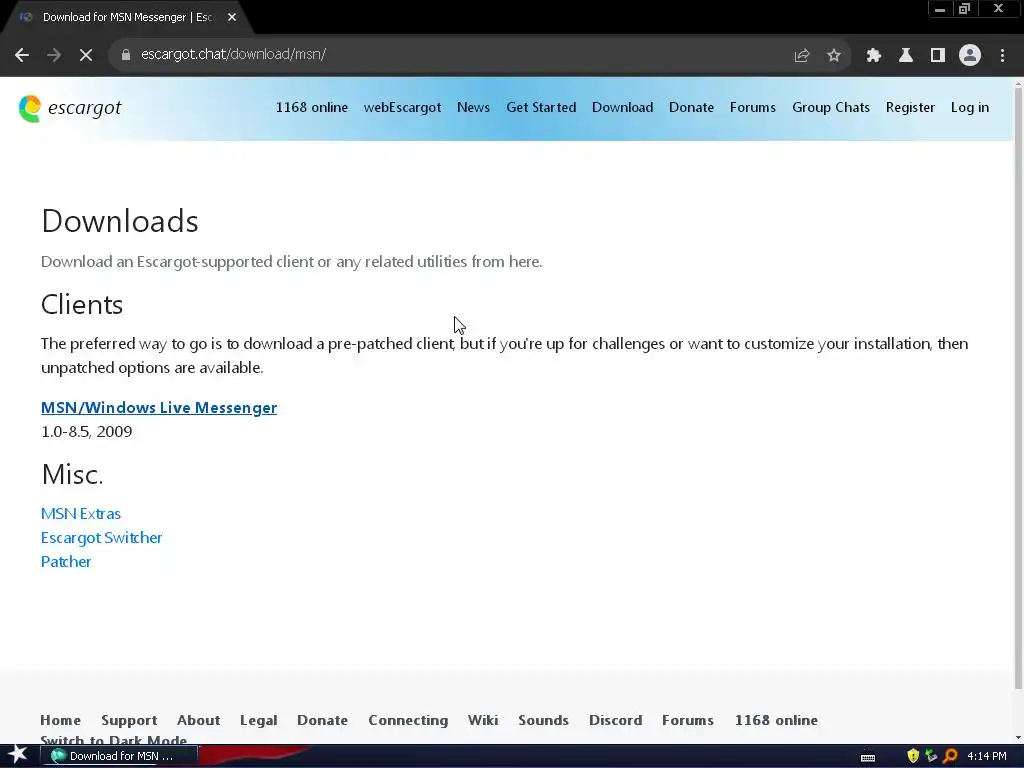This screenshot has width=1024, height=768.
Task: Click Wiki in the footer
Action: click(483, 720)
